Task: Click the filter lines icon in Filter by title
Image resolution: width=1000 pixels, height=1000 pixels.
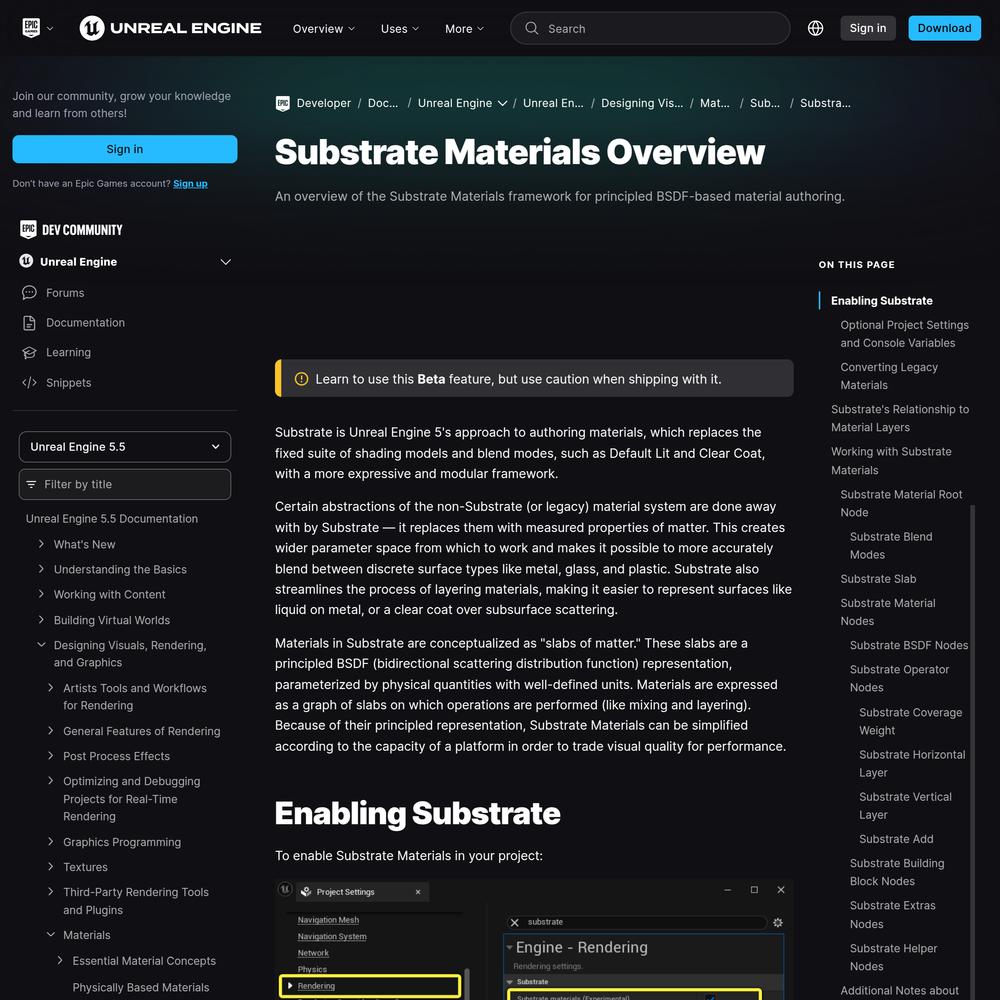Action: click(x=31, y=485)
